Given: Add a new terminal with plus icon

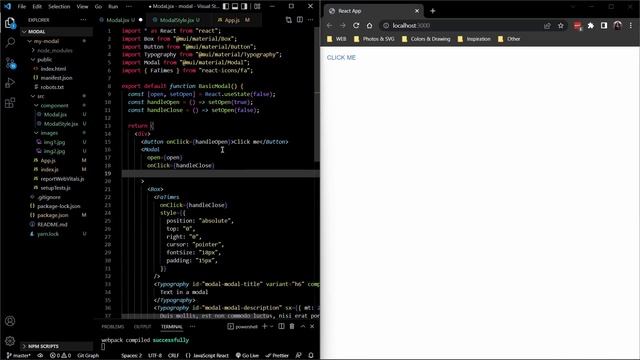Looking at the screenshot, I should click(x=264, y=327).
